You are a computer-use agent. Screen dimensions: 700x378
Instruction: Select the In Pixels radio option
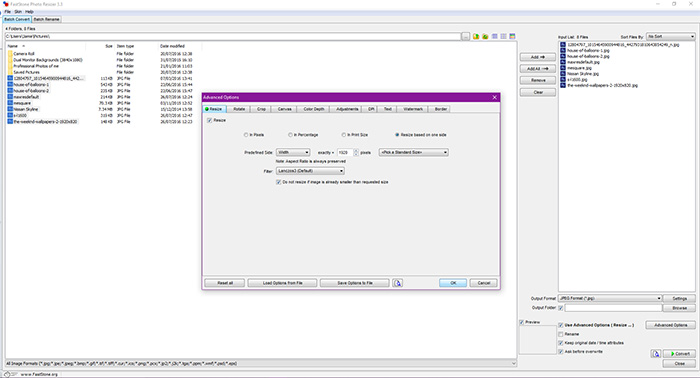coord(246,135)
